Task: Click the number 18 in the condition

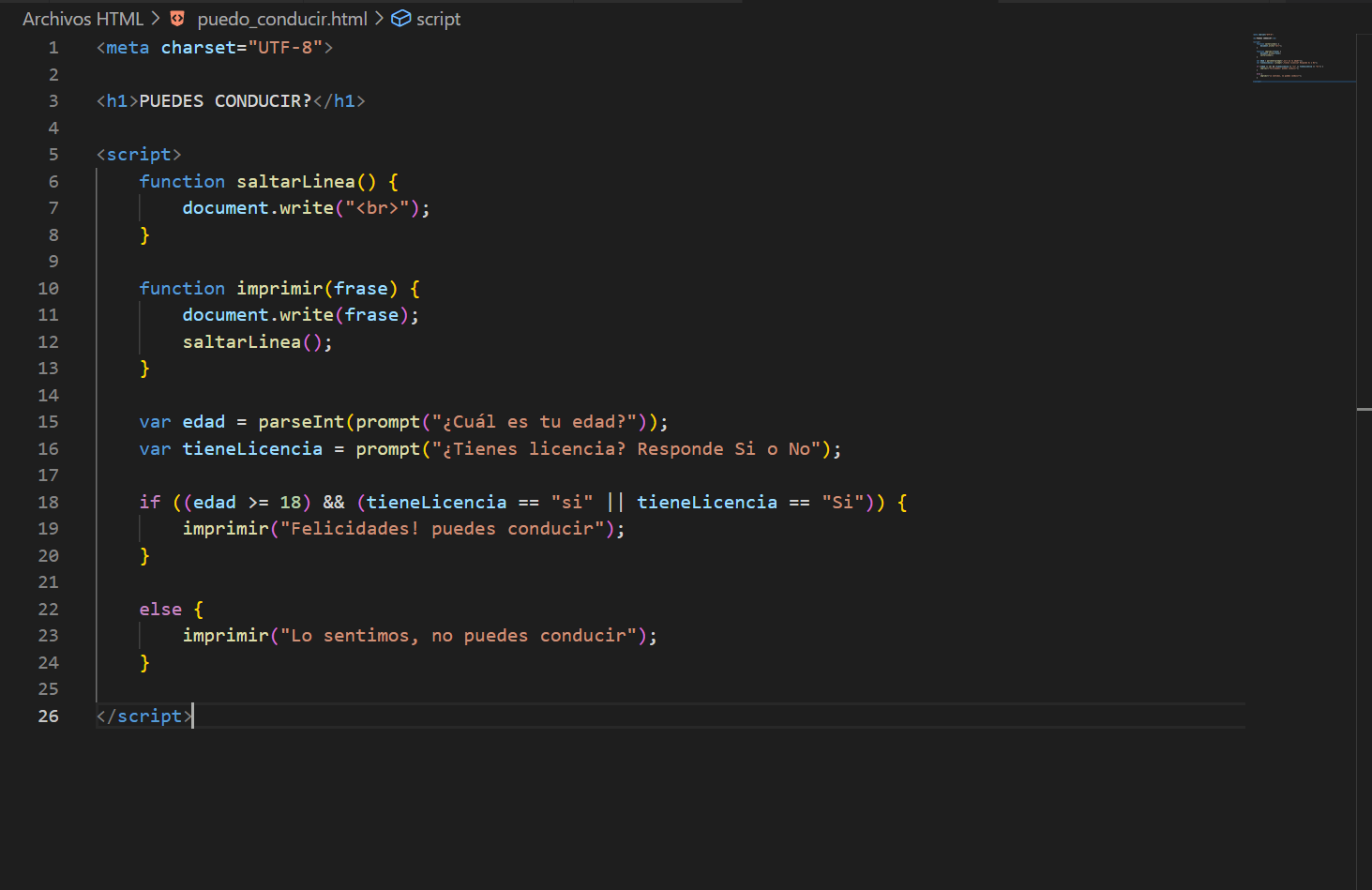Action: click(291, 503)
